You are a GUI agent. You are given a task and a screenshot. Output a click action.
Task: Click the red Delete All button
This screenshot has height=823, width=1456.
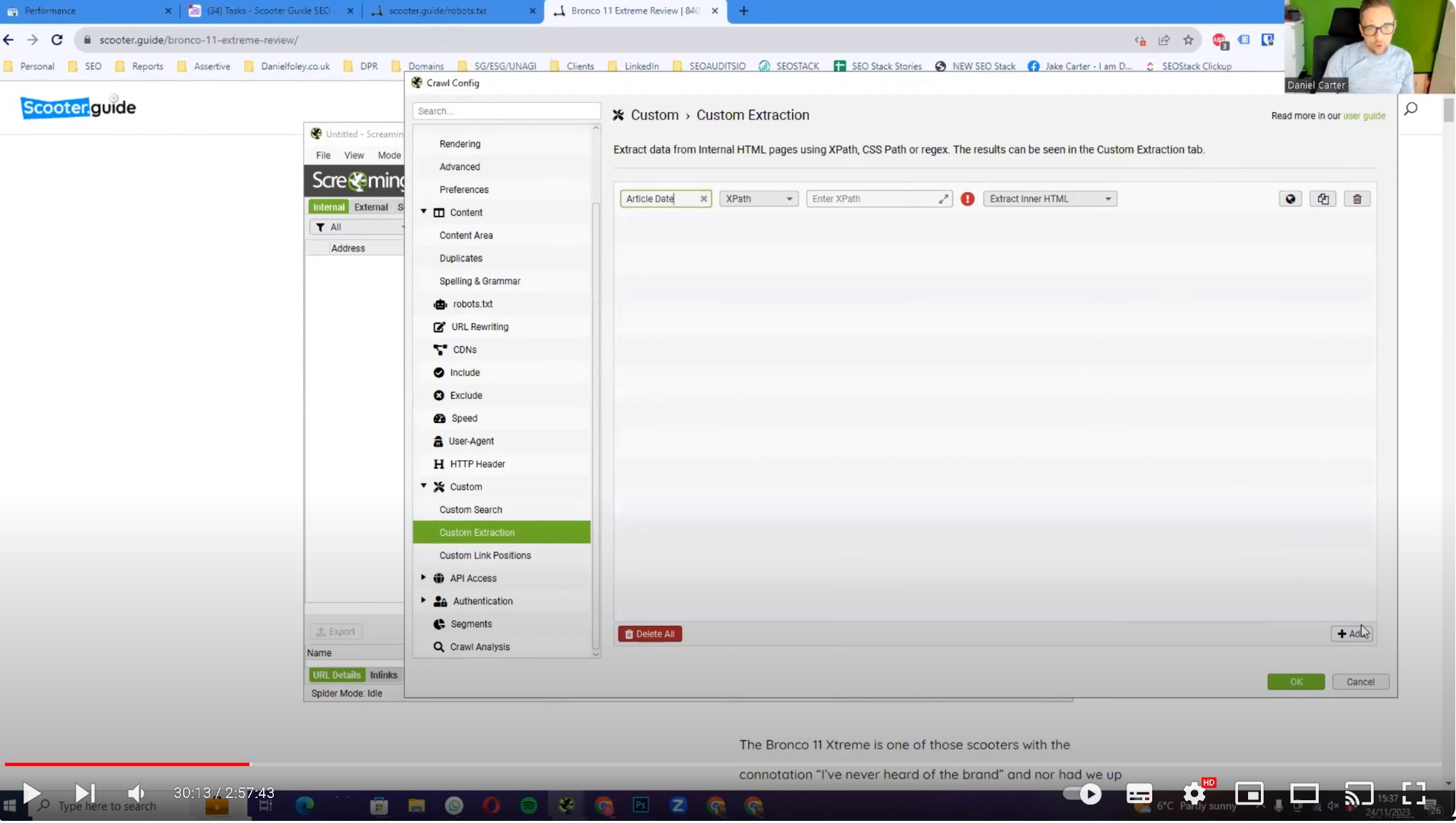coord(649,634)
